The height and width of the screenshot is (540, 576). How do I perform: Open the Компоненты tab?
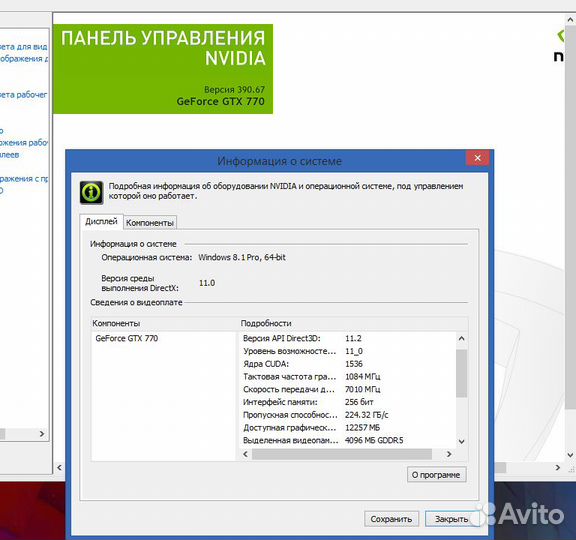point(150,223)
